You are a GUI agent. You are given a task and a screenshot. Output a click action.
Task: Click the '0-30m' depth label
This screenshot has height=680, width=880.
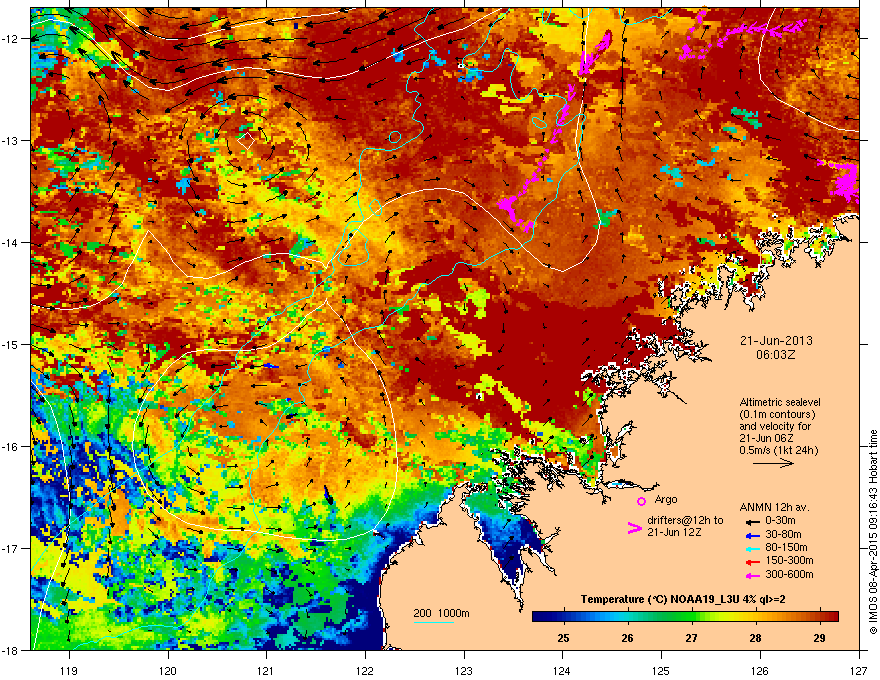click(780, 521)
